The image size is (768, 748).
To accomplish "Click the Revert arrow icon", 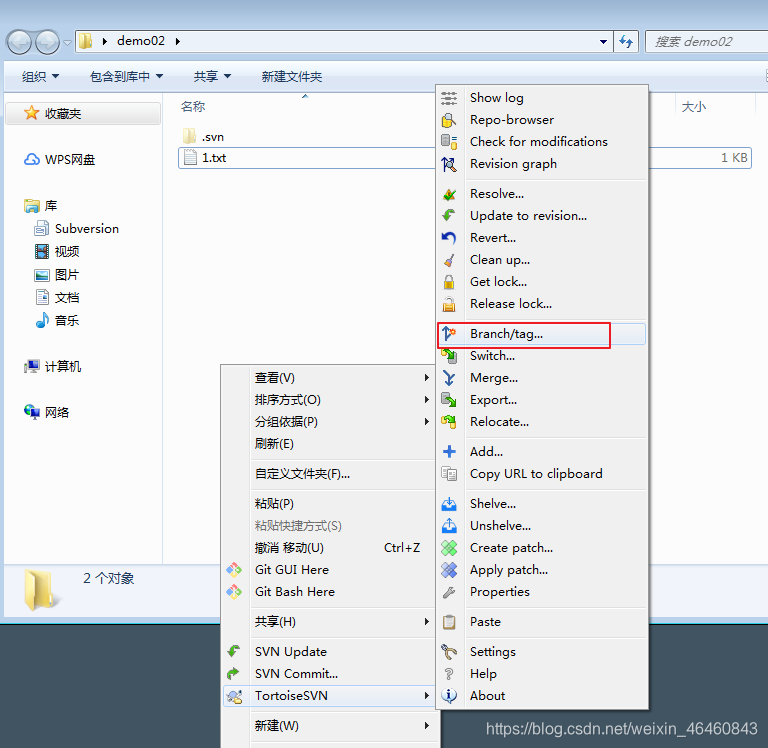I will click(x=449, y=238).
